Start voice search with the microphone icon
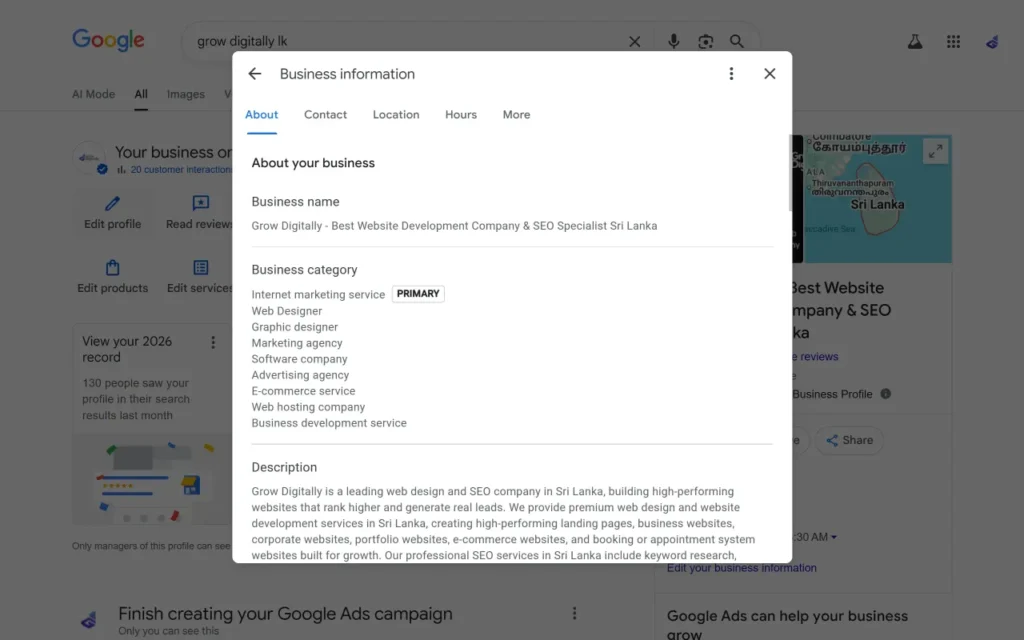 click(673, 41)
